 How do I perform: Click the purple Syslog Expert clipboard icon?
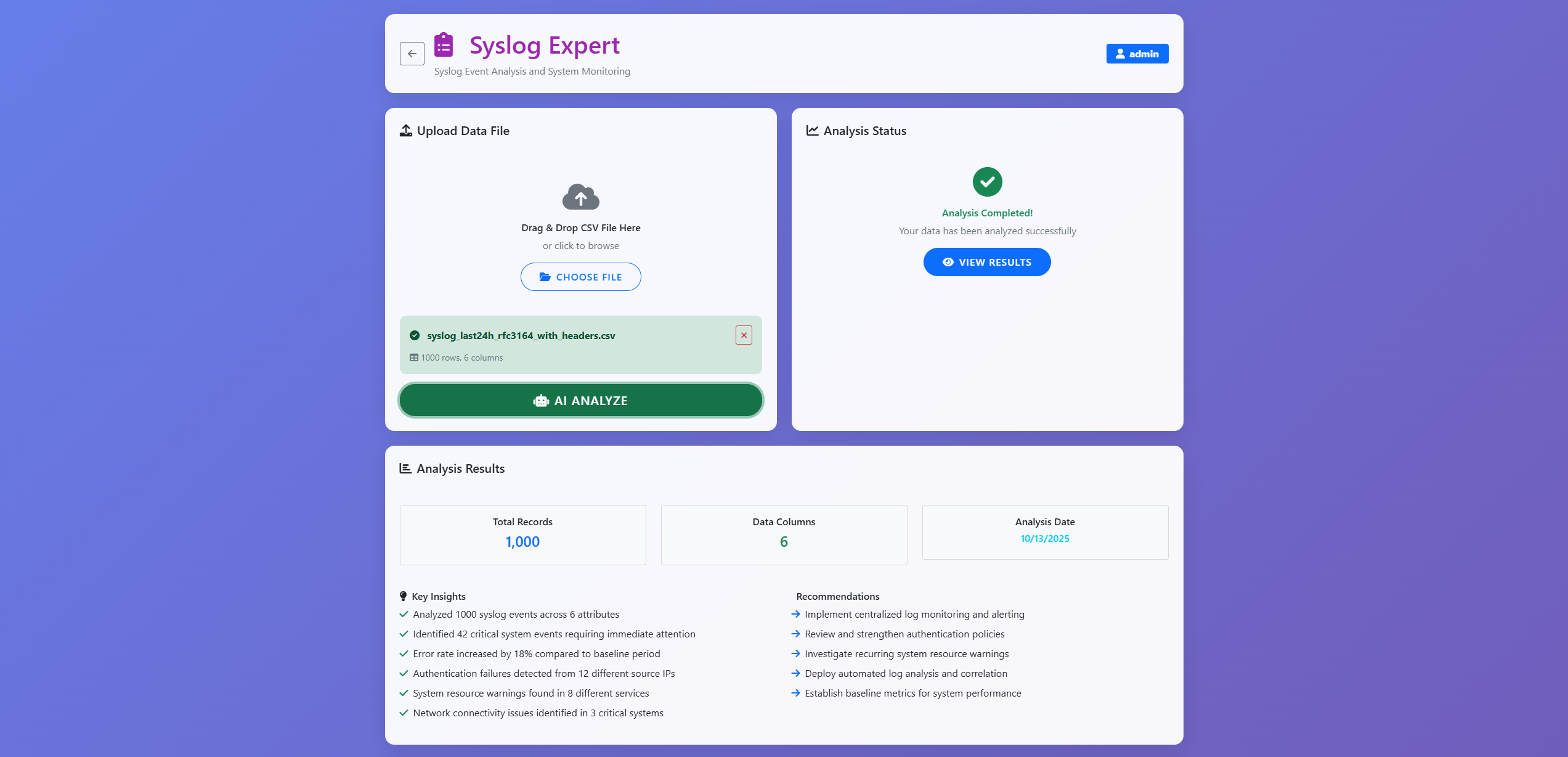(x=444, y=45)
